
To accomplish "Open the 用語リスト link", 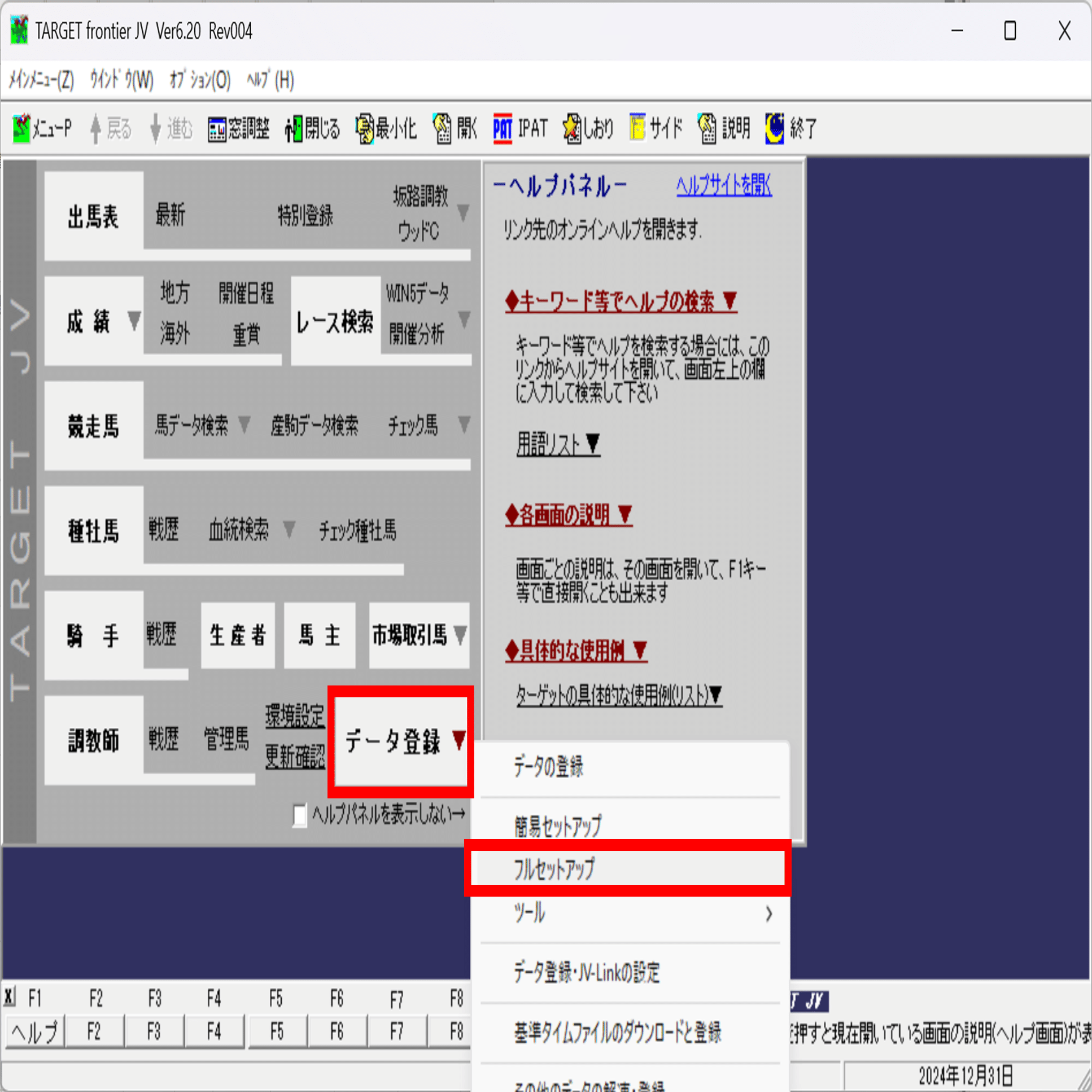I will tap(558, 444).
